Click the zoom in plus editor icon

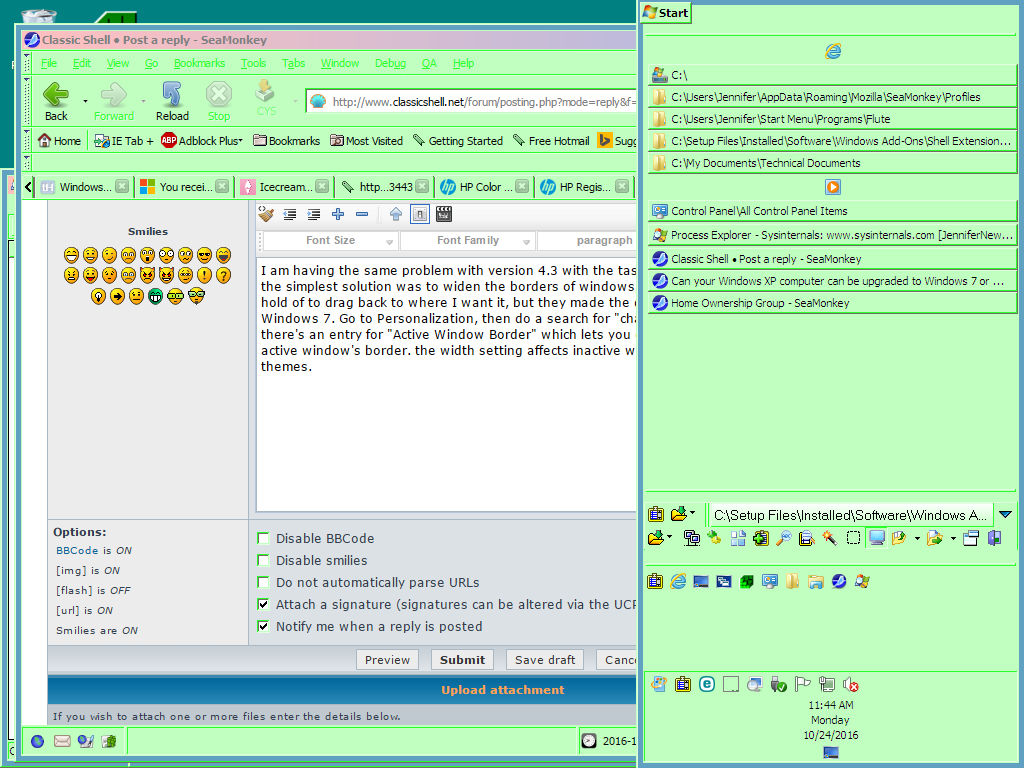338,214
